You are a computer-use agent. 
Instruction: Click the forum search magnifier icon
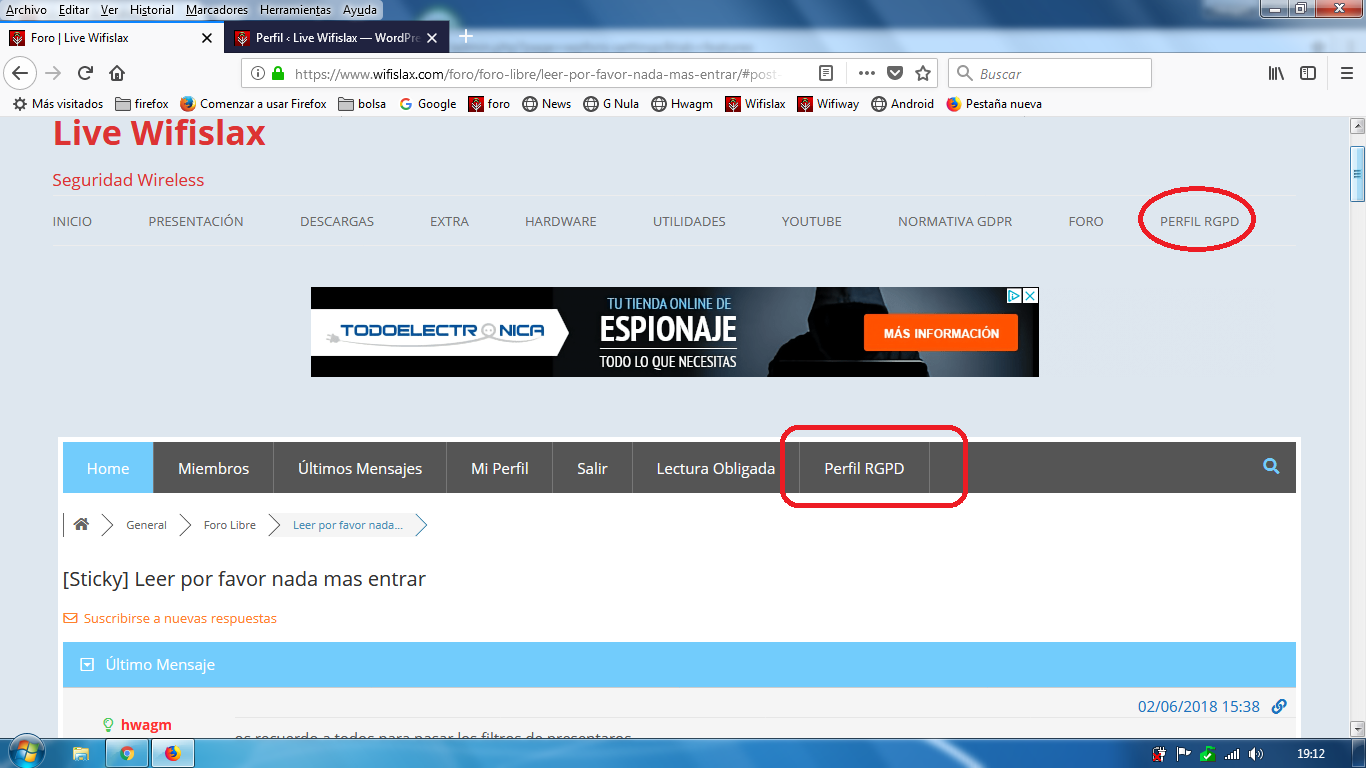click(x=1271, y=466)
